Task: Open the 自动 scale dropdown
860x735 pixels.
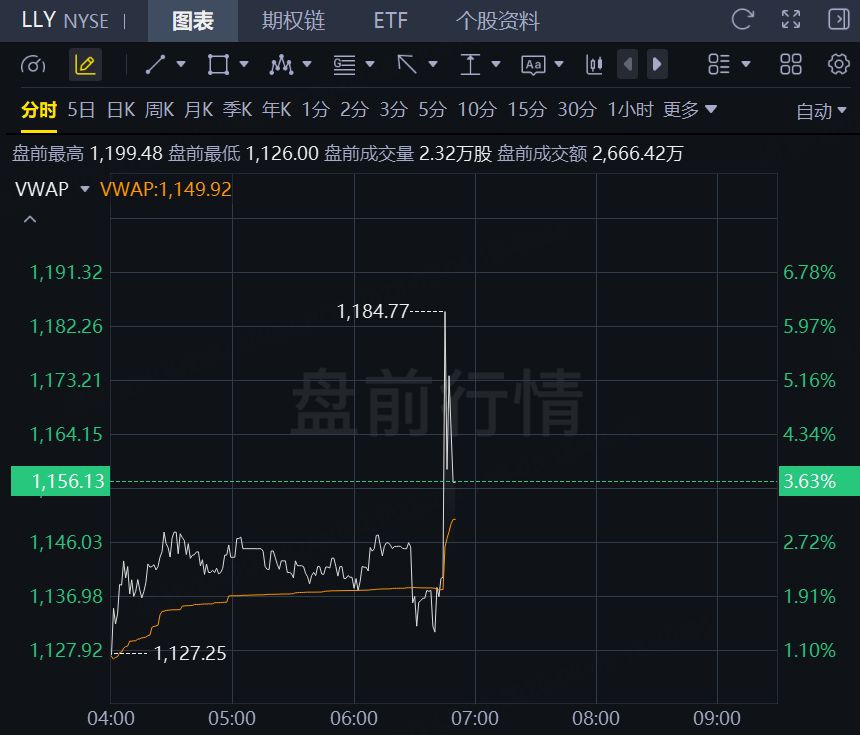Action: (x=821, y=111)
